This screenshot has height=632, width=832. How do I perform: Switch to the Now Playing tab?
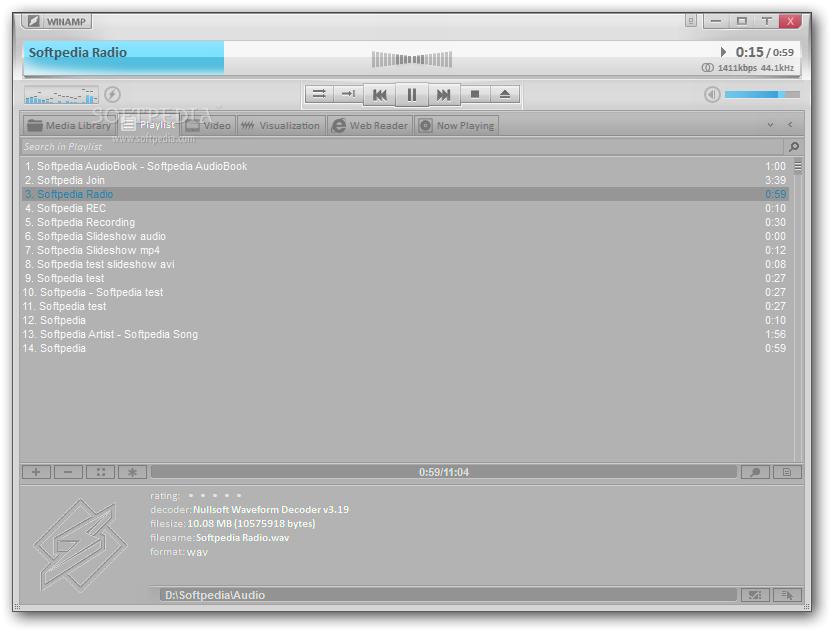pos(456,126)
